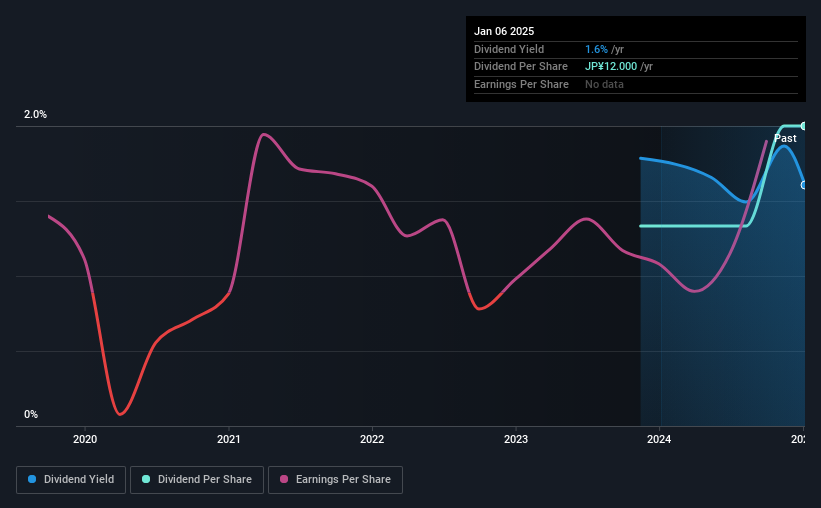Toggle the Earnings Per Share legend button
Screen dimensions: 821x508
pyautogui.click(x=335, y=480)
